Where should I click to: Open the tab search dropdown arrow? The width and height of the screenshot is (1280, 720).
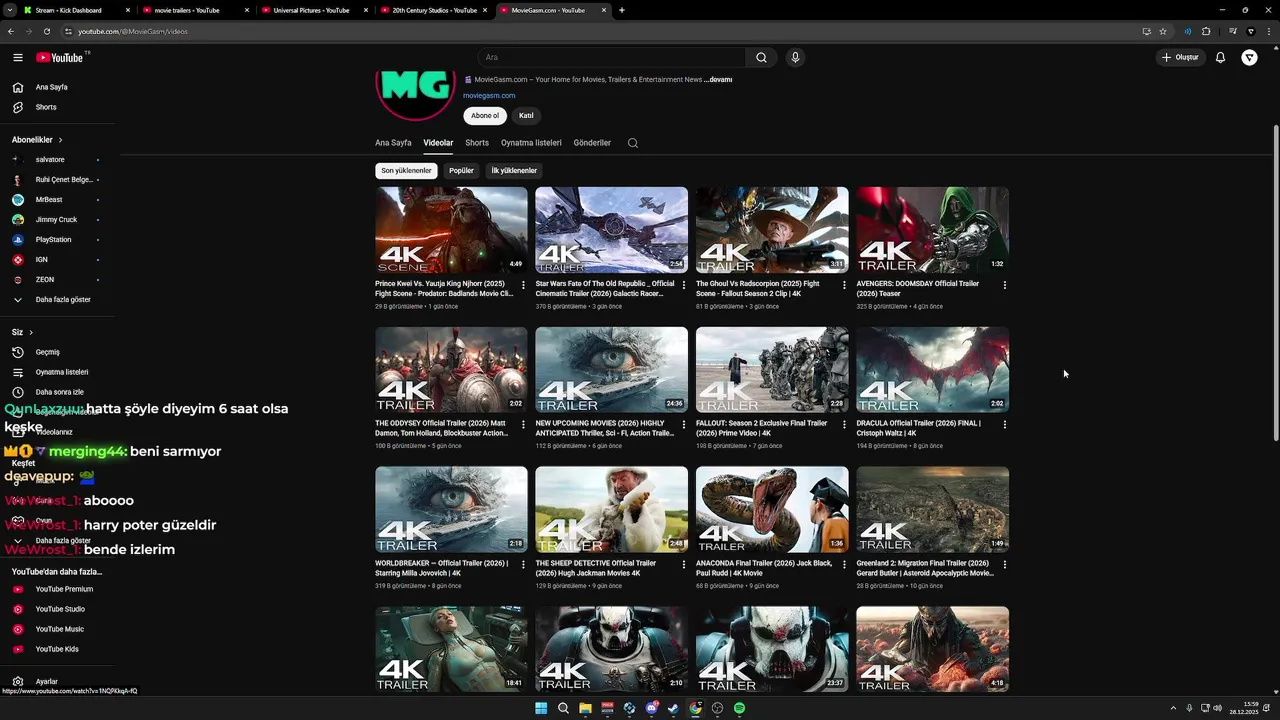pyautogui.click(x=8, y=10)
